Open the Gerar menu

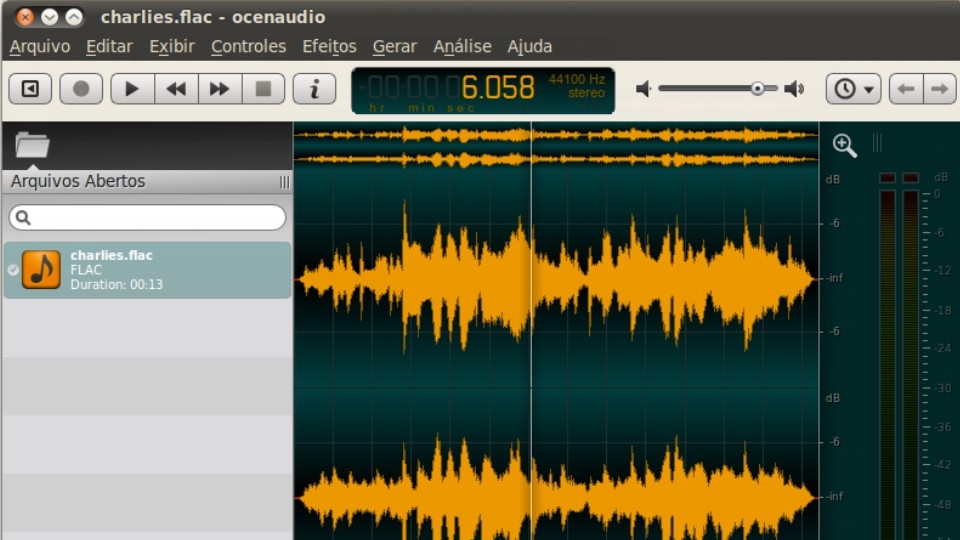click(x=395, y=47)
